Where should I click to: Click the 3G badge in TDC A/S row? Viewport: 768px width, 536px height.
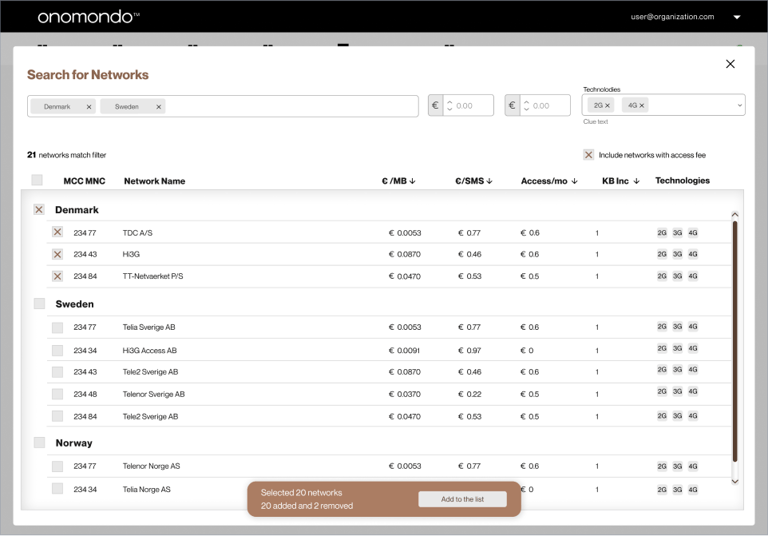coord(677,232)
